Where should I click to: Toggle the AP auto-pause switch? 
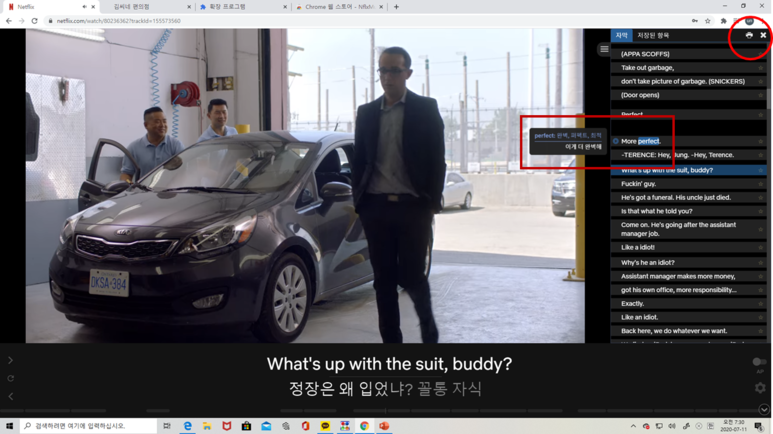(x=759, y=362)
